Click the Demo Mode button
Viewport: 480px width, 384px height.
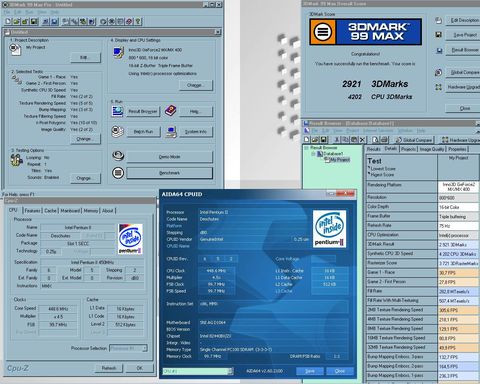point(169,156)
